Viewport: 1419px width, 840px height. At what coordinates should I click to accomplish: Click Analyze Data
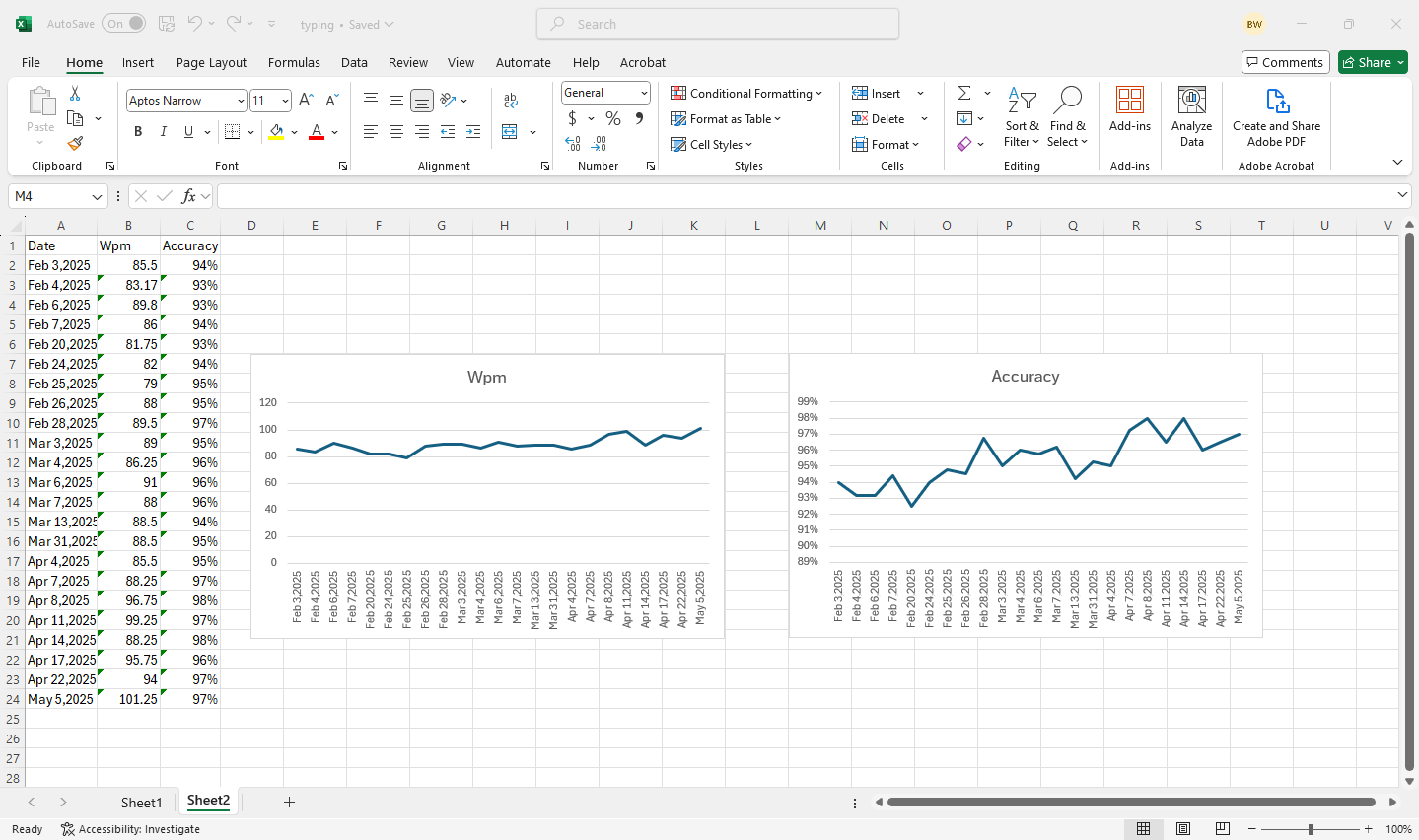[x=1191, y=117]
